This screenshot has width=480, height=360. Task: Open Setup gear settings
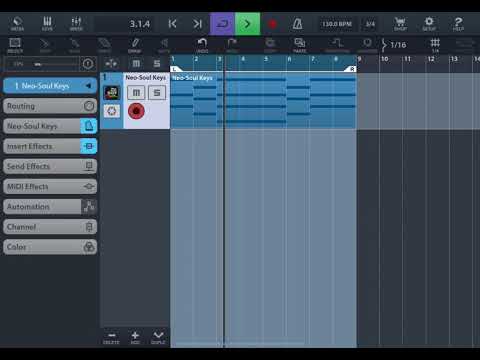(x=429, y=24)
